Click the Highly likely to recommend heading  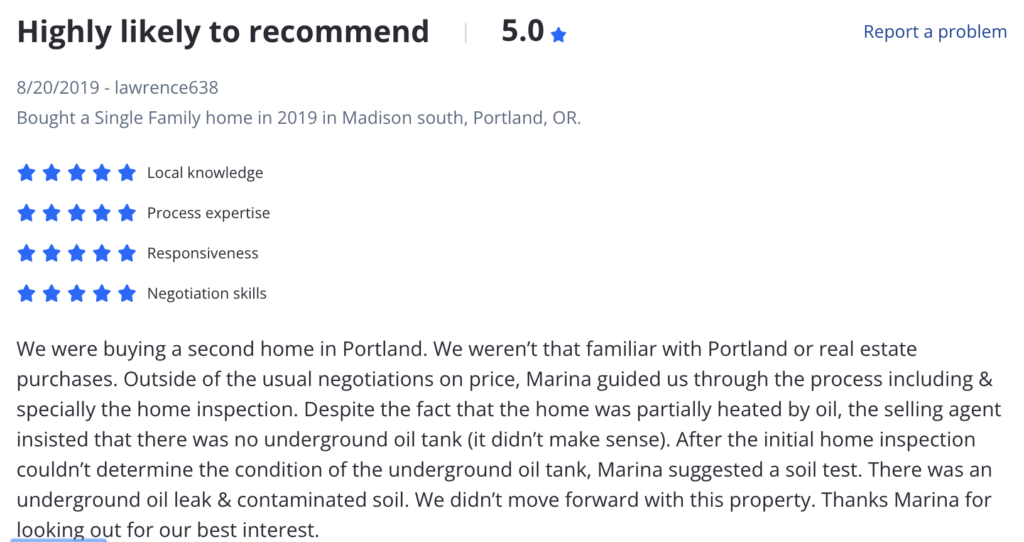[x=223, y=32]
